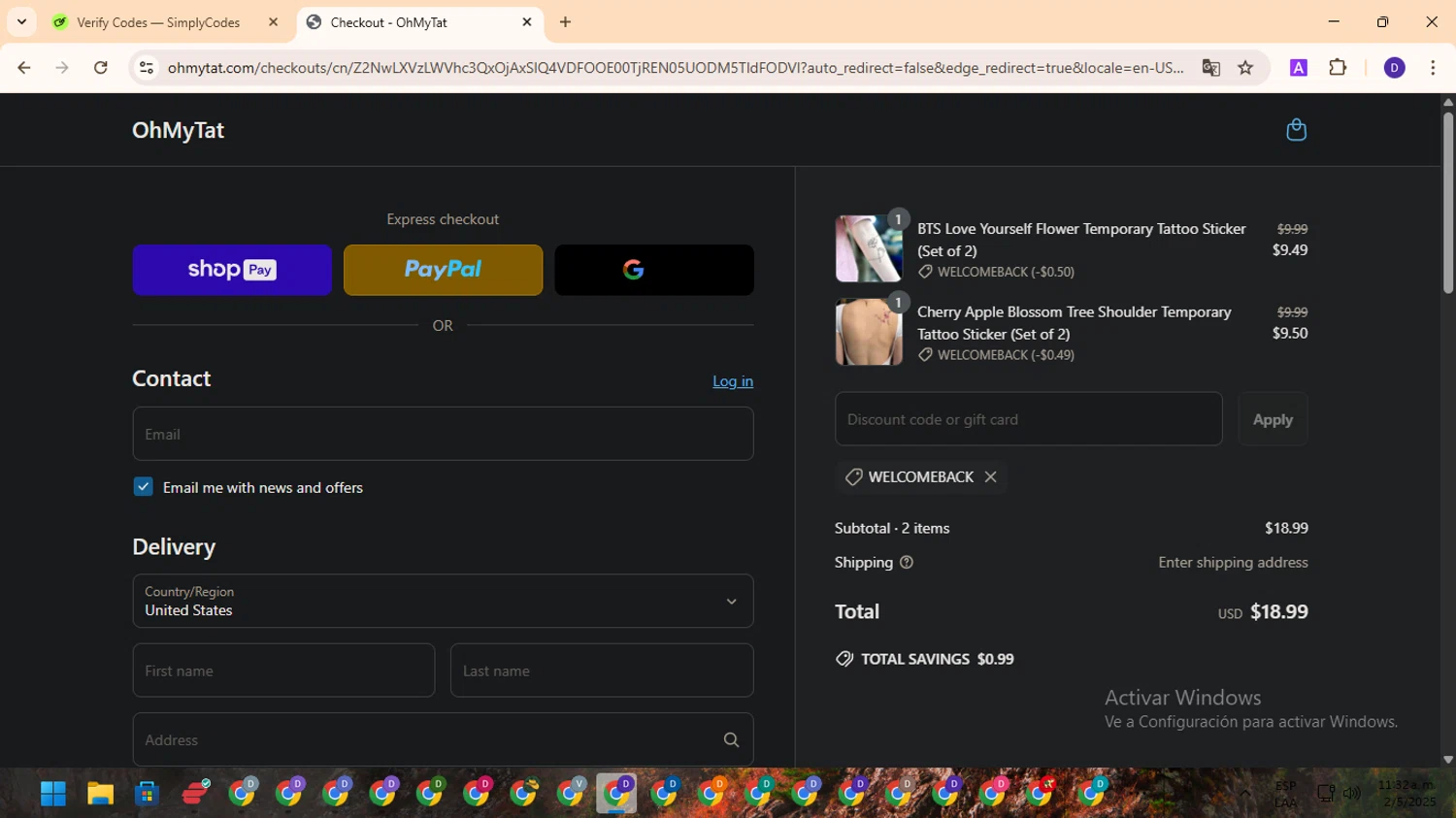Open the shopping bag cart icon
This screenshot has height=818, width=1456.
pos(1296,130)
